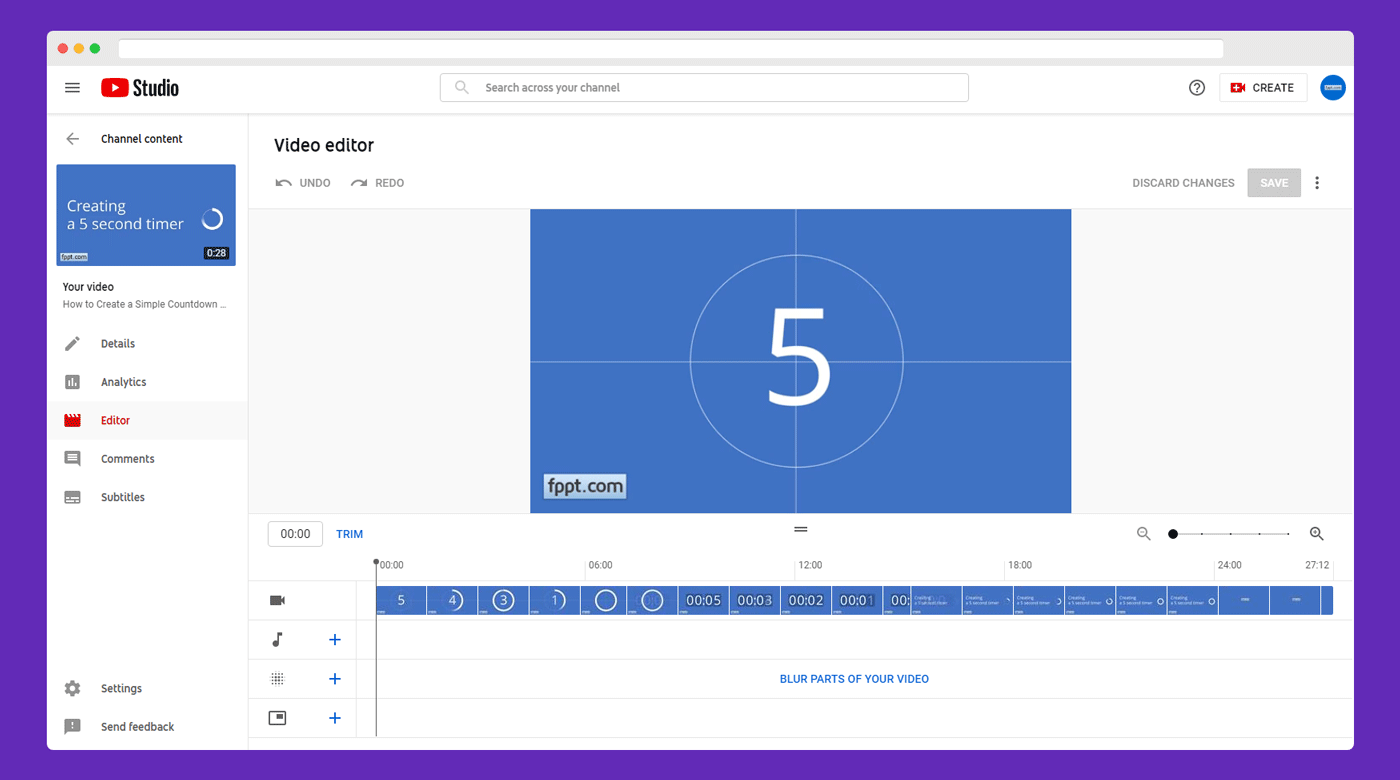Click the TRIM button
Screen dimensions: 1400x780
[349, 534]
